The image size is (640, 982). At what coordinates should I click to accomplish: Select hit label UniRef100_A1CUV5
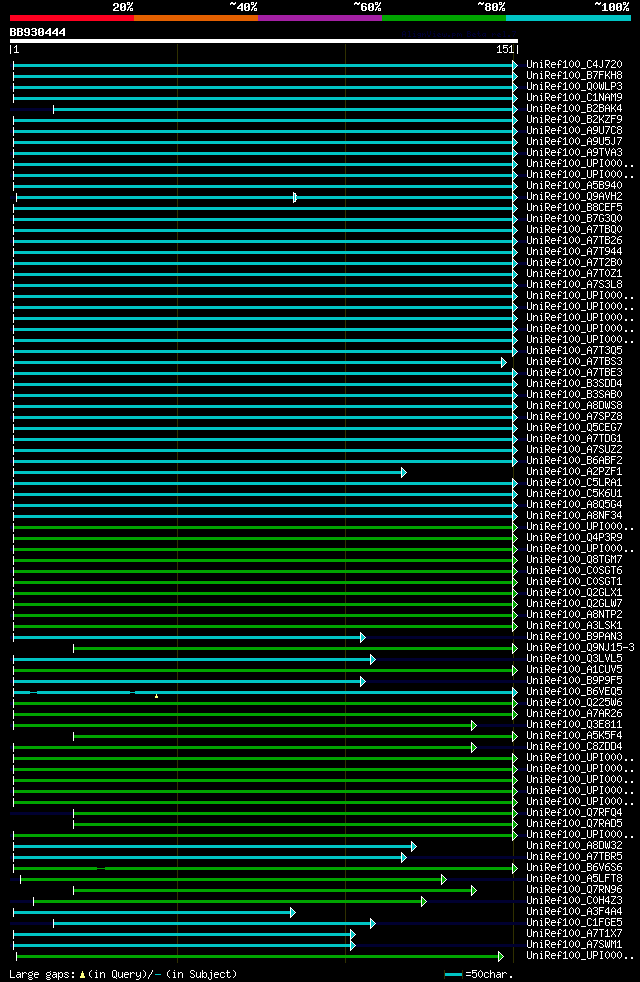point(574,669)
